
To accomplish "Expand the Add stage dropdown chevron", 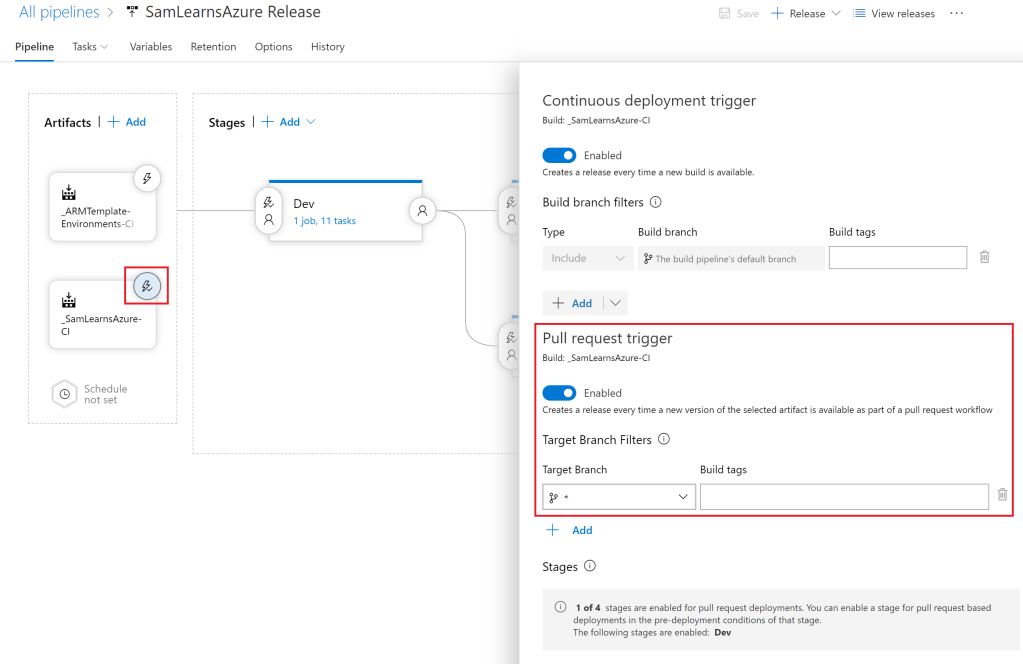I will [310, 122].
